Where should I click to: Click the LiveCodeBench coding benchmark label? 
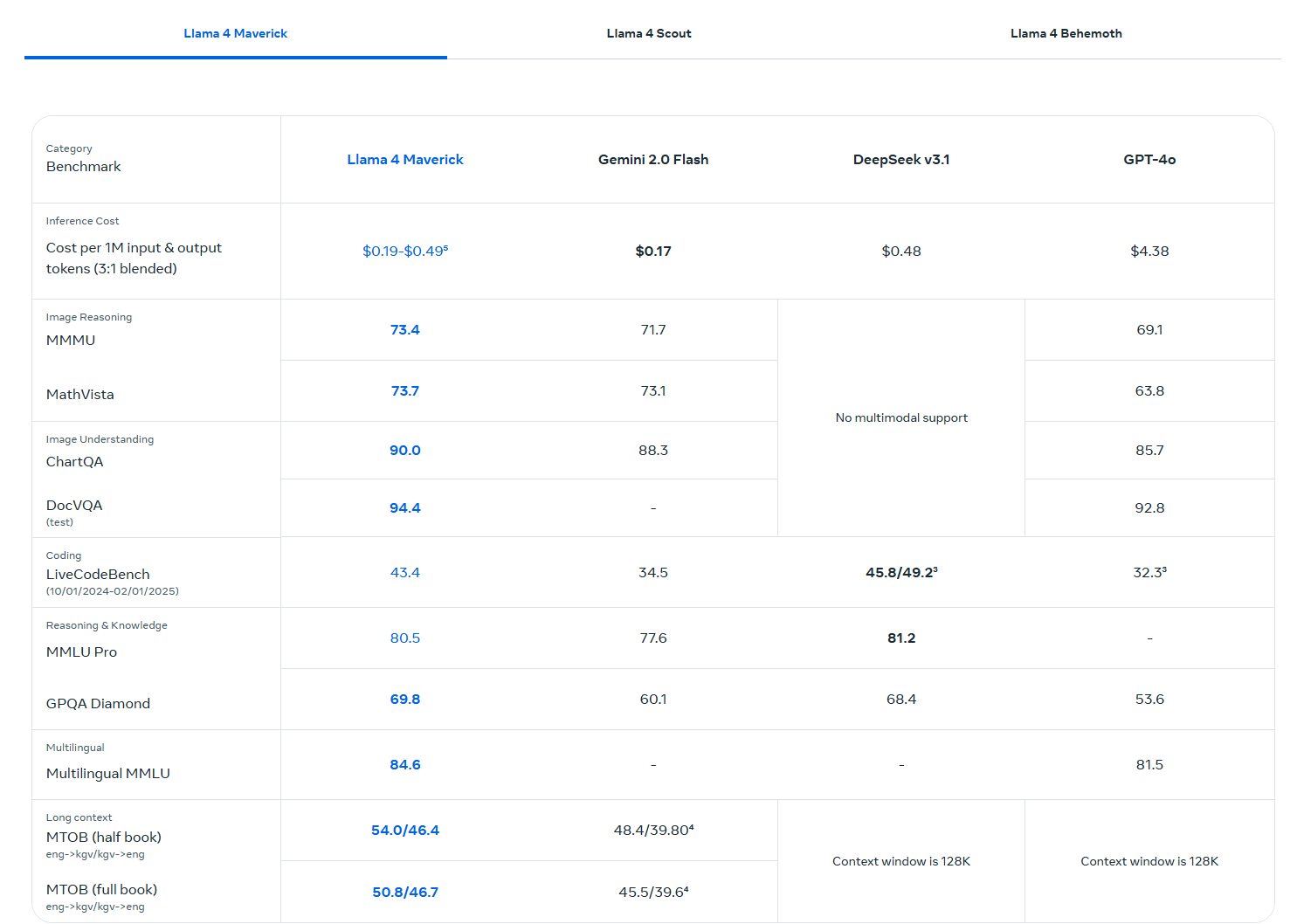(98, 574)
